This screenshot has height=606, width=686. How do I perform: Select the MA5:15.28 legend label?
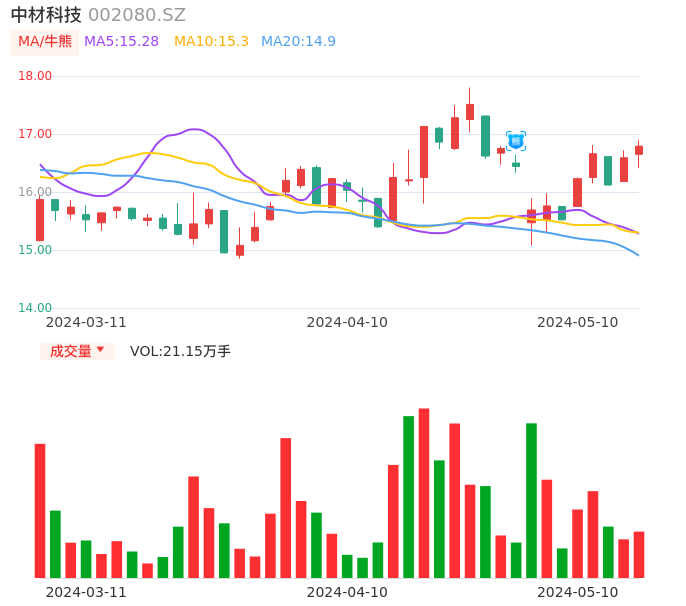click(121, 41)
